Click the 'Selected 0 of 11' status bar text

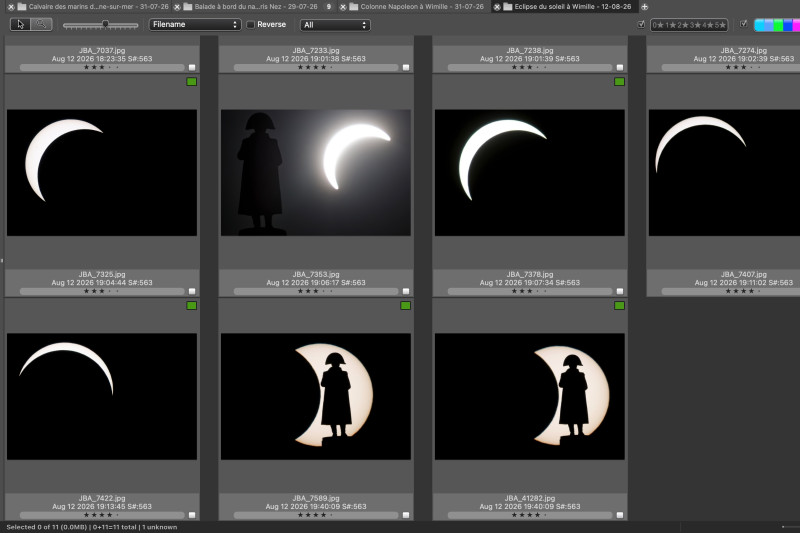(32, 527)
